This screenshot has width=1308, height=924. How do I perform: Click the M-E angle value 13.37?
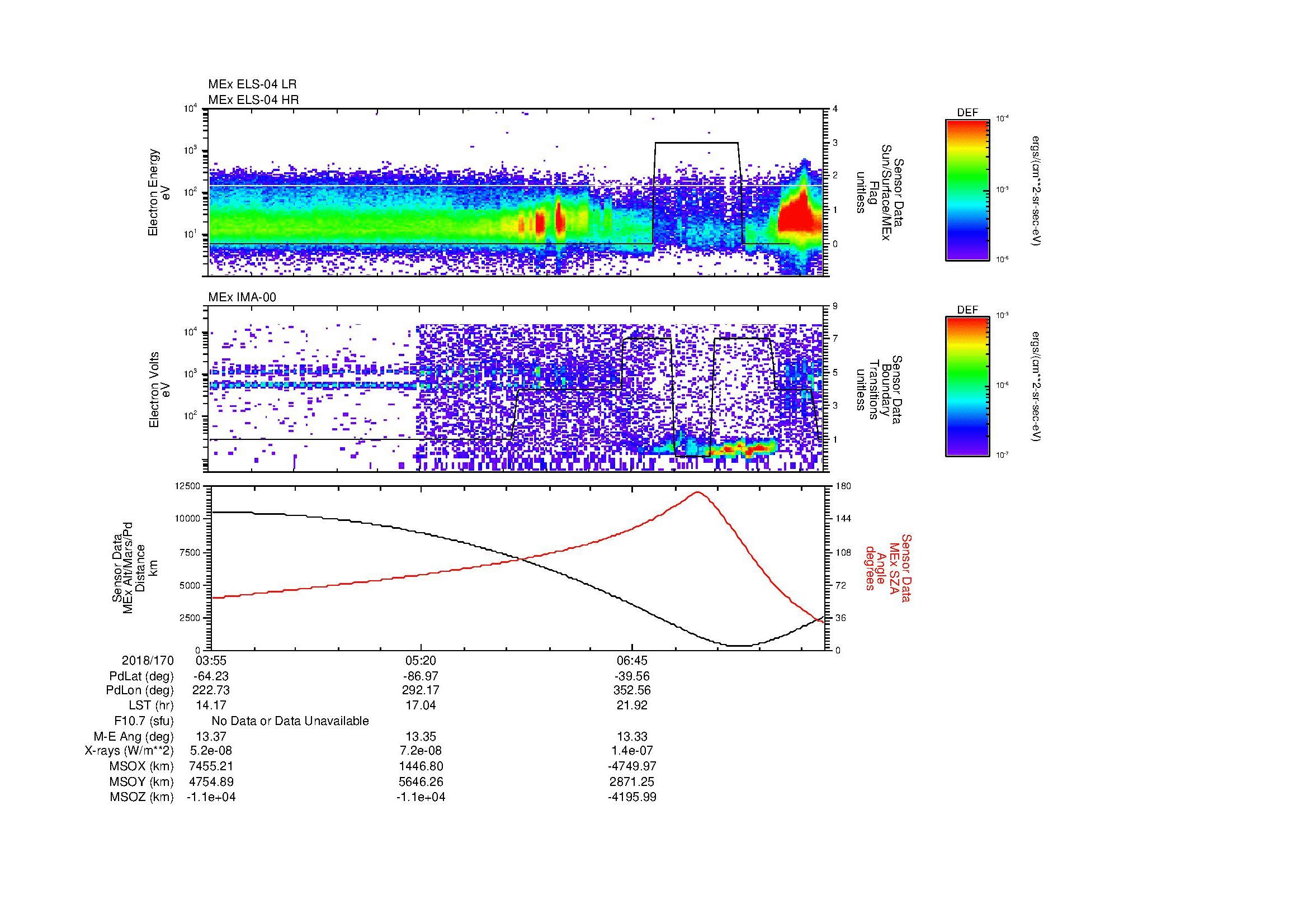click(211, 737)
